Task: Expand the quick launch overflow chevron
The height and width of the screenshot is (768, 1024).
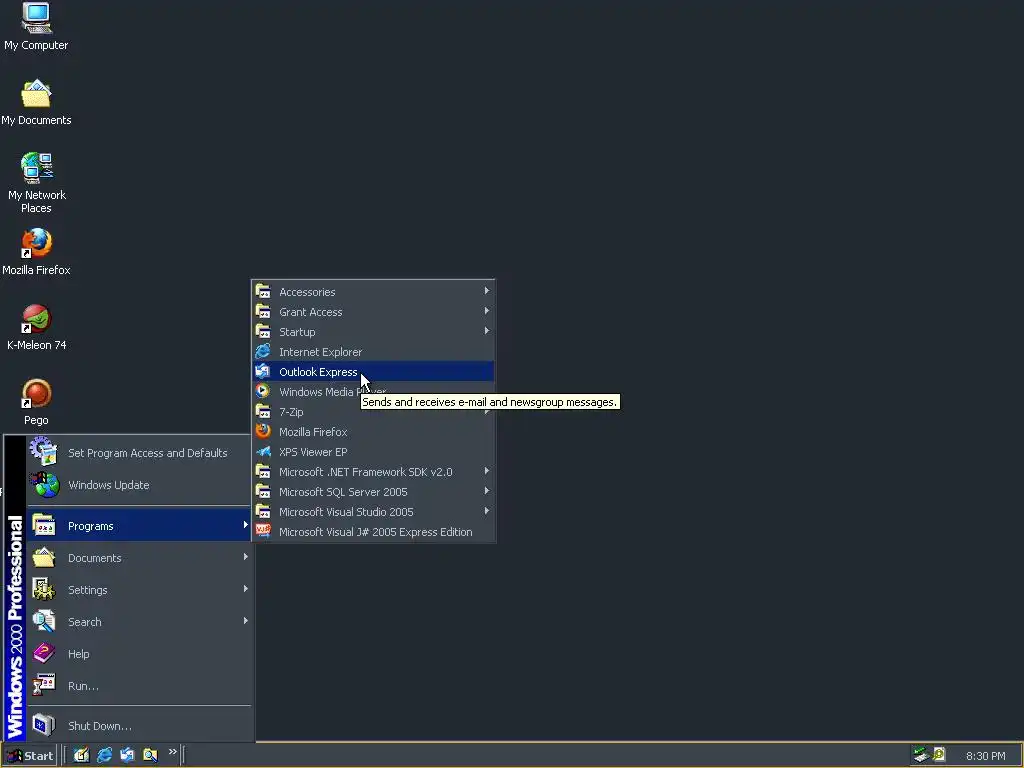Action: [172, 752]
